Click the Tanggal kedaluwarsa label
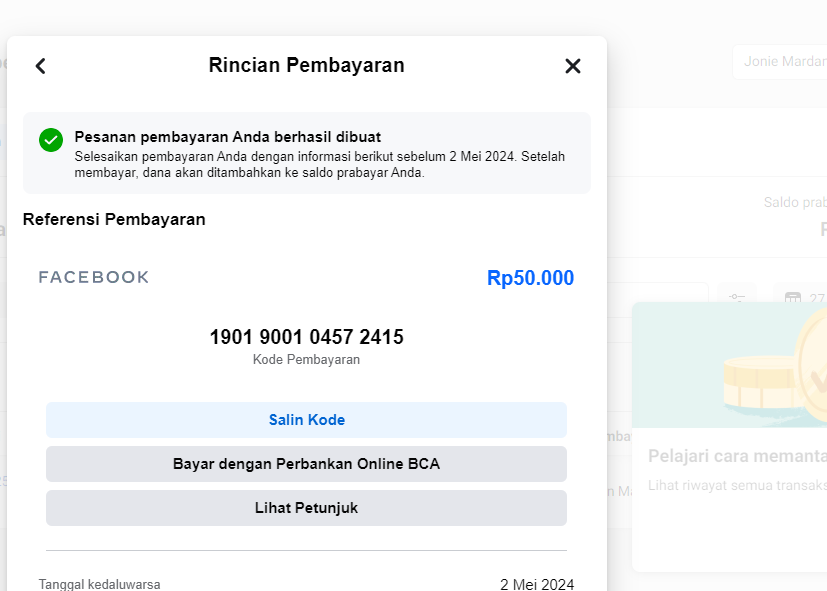The width and height of the screenshot is (827, 591). [x=99, y=584]
